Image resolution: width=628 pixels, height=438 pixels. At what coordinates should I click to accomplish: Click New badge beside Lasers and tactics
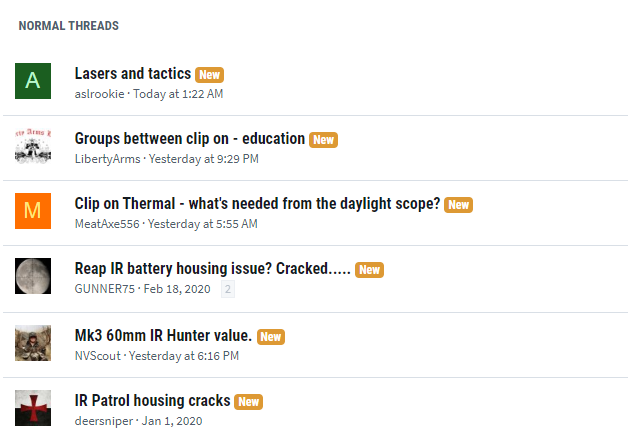pos(209,75)
